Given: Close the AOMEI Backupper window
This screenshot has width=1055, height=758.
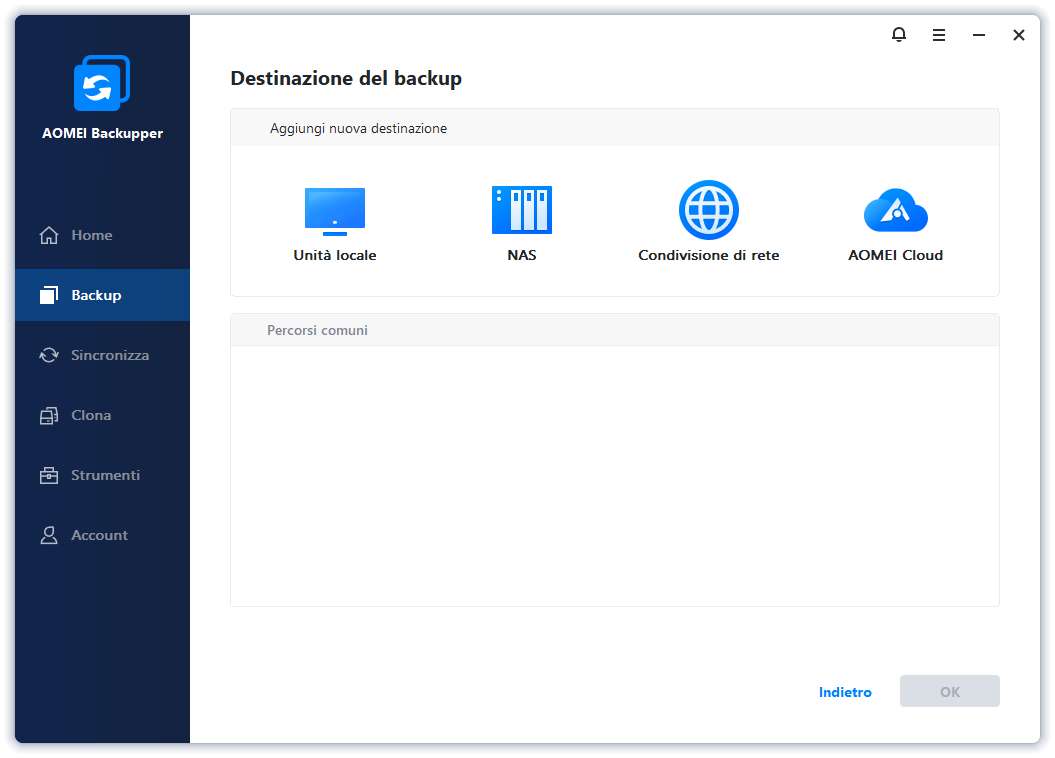Looking at the screenshot, I should point(1018,35).
